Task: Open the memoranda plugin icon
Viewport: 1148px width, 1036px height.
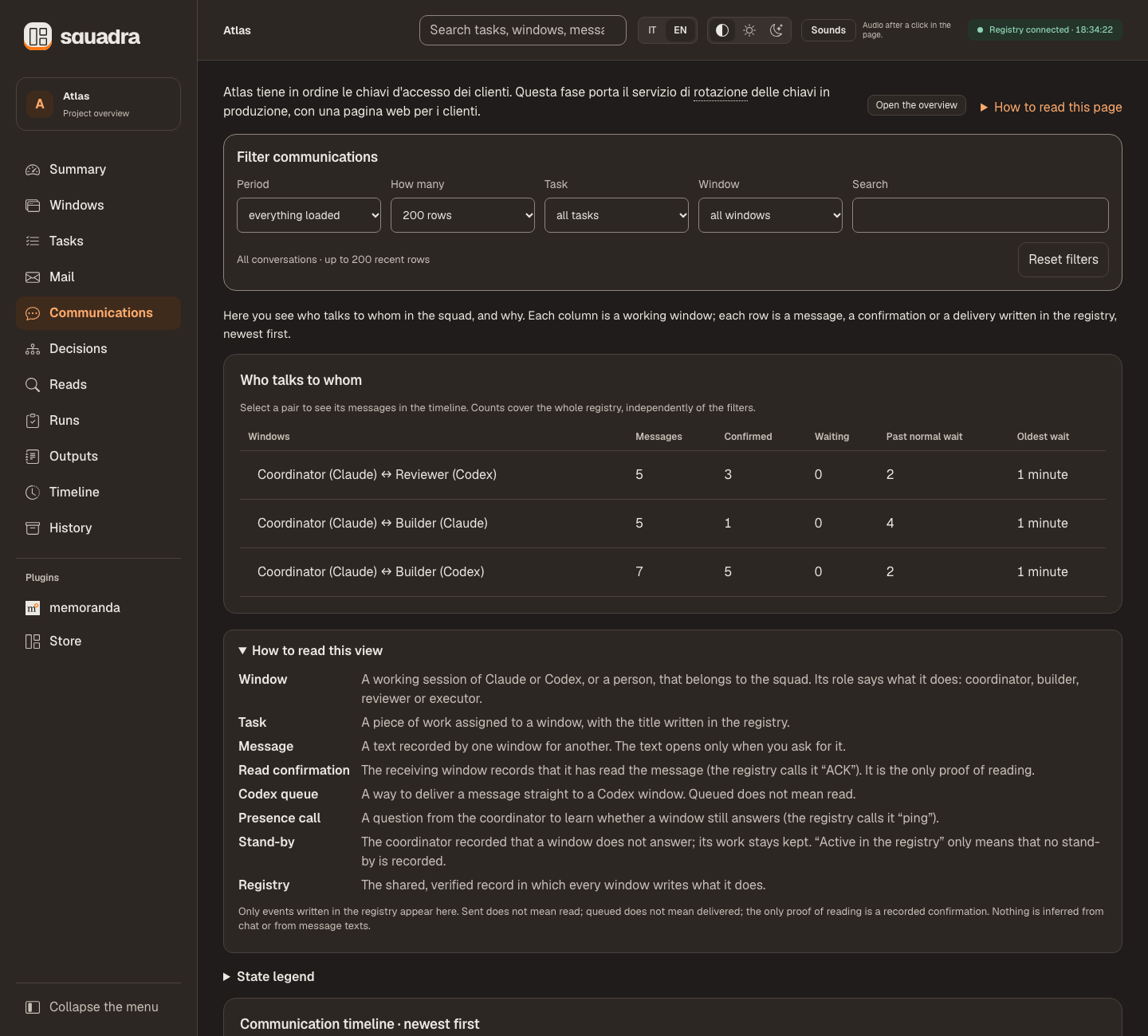Action: (33, 608)
